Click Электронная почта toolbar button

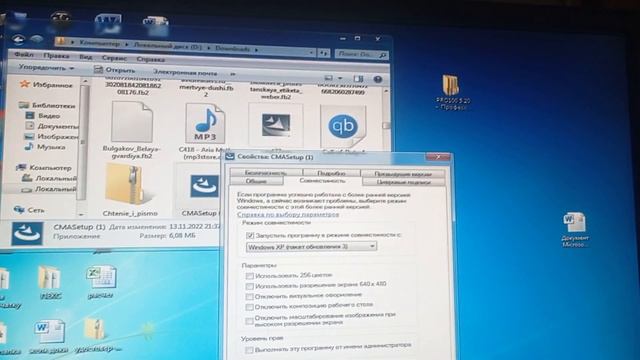click(185, 72)
